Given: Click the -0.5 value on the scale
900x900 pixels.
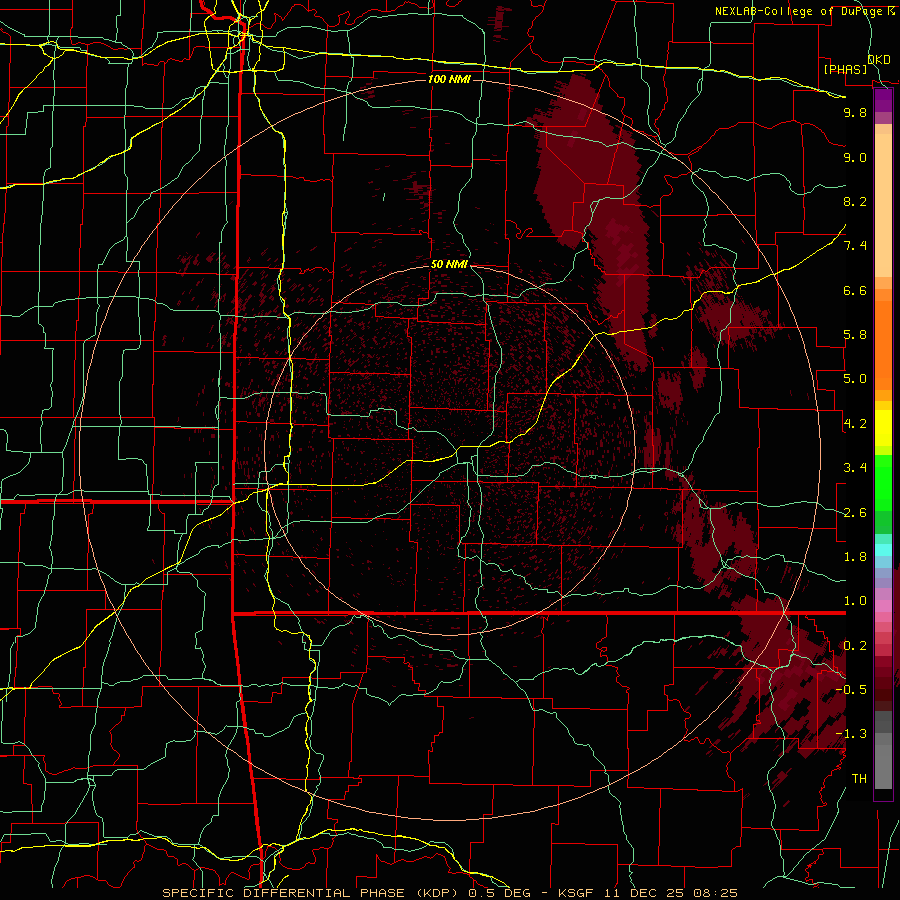Looking at the screenshot, I should click(851, 690).
